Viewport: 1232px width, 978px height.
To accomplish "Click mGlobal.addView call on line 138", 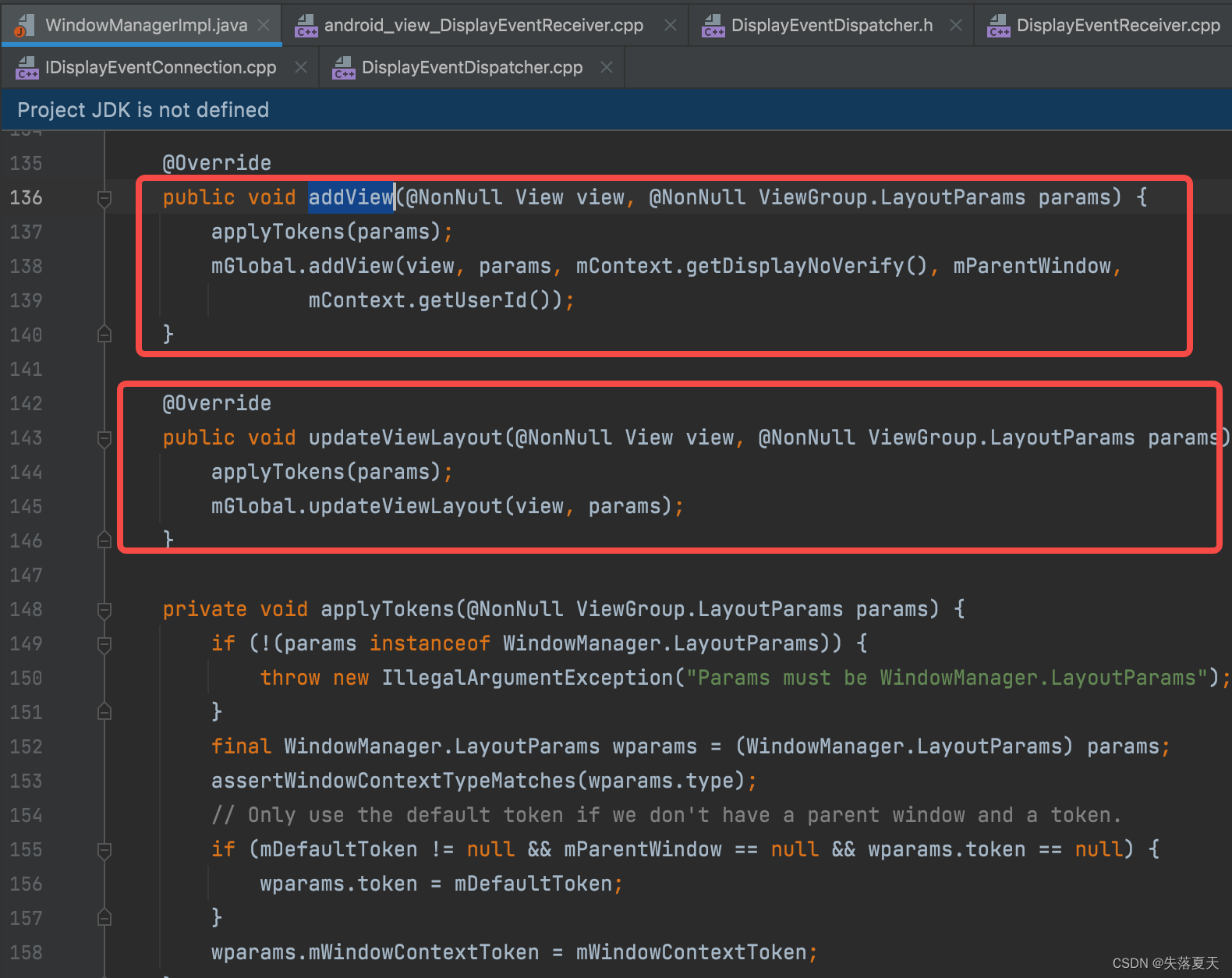I will point(303,266).
